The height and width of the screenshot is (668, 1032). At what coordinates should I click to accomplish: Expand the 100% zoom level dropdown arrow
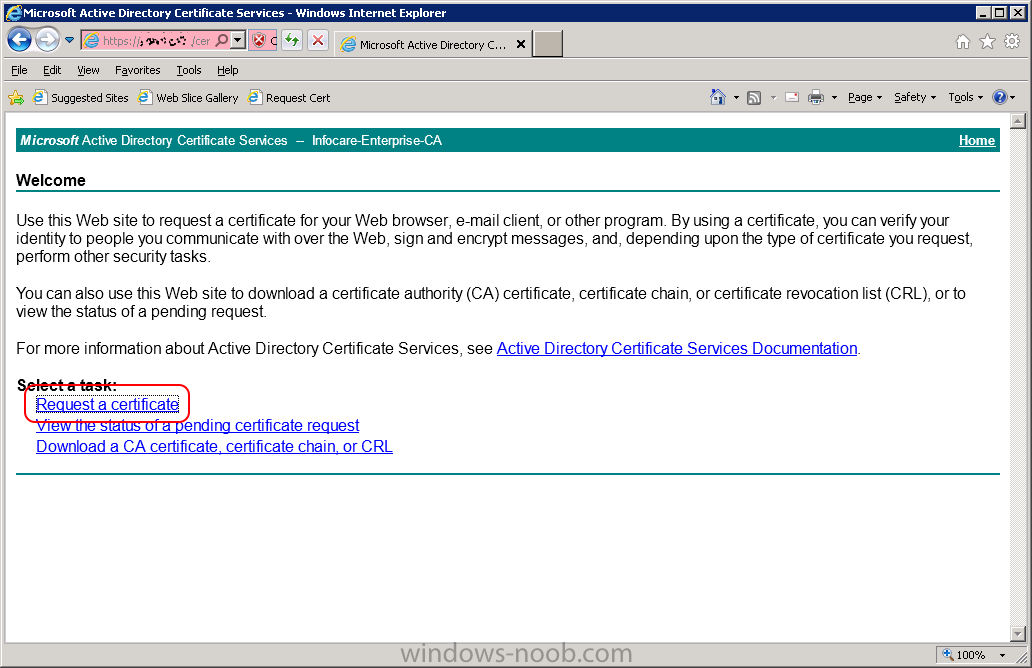tap(1002, 655)
